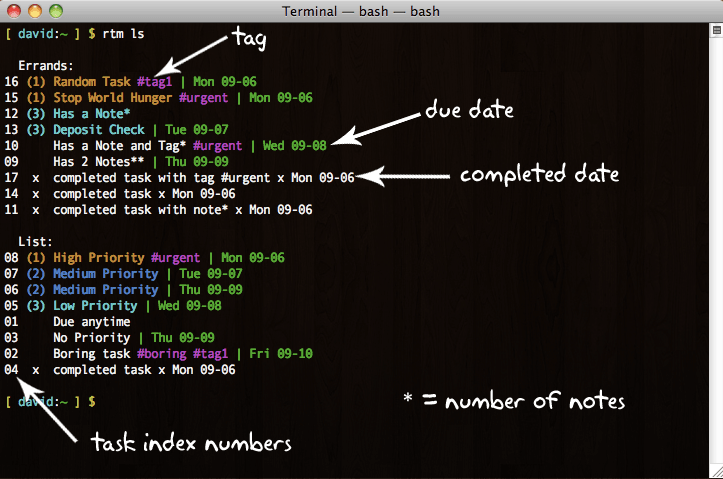
Task: Click the 'No Priority' task
Action: [92, 337]
